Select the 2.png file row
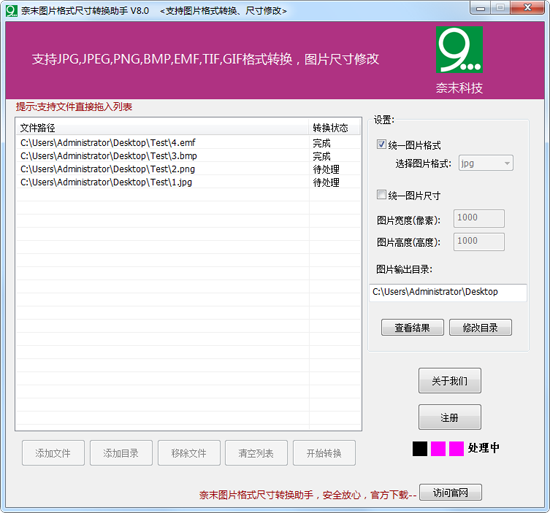 (188, 169)
